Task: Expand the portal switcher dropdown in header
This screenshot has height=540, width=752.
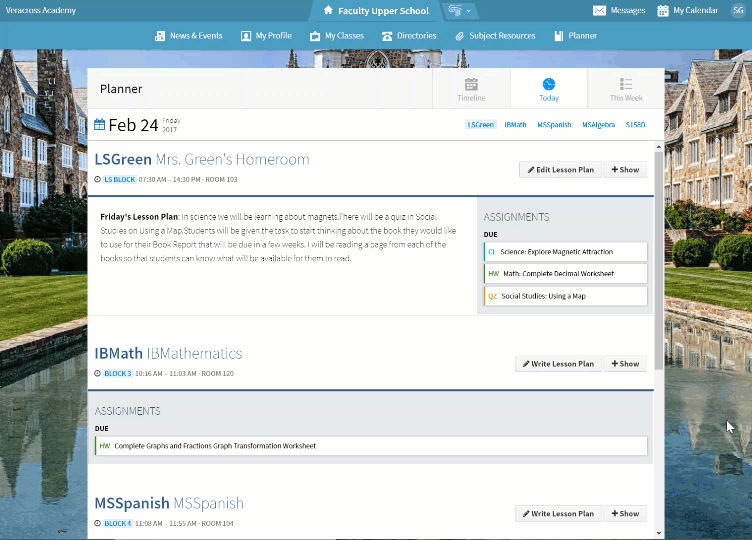Action: [460, 11]
